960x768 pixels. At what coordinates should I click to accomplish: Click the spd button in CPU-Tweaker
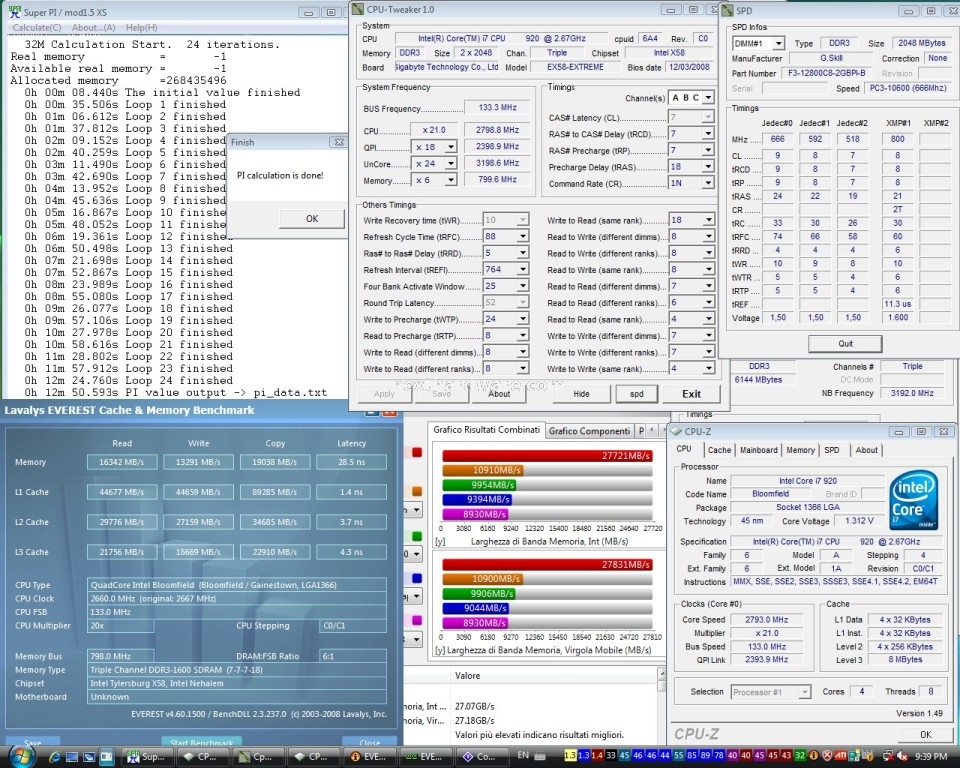636,394
